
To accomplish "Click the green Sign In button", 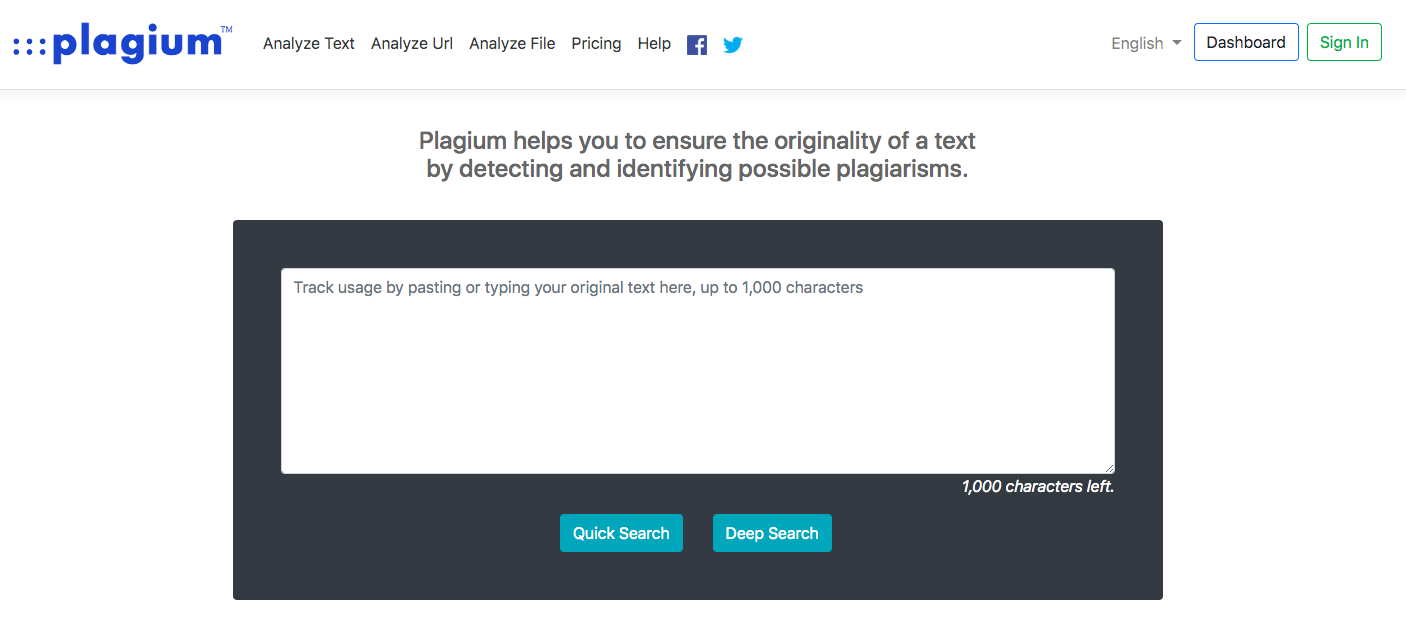I will click(1344, 42).
